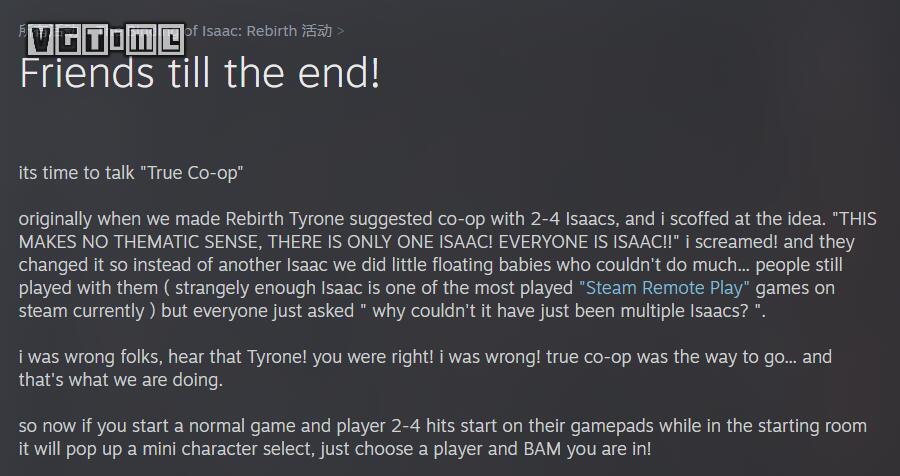This screenshot has width=900, height=476.
Task: Click the "Friends till the end!" headline
Action: pyautogui.click(x=200, y=73)
